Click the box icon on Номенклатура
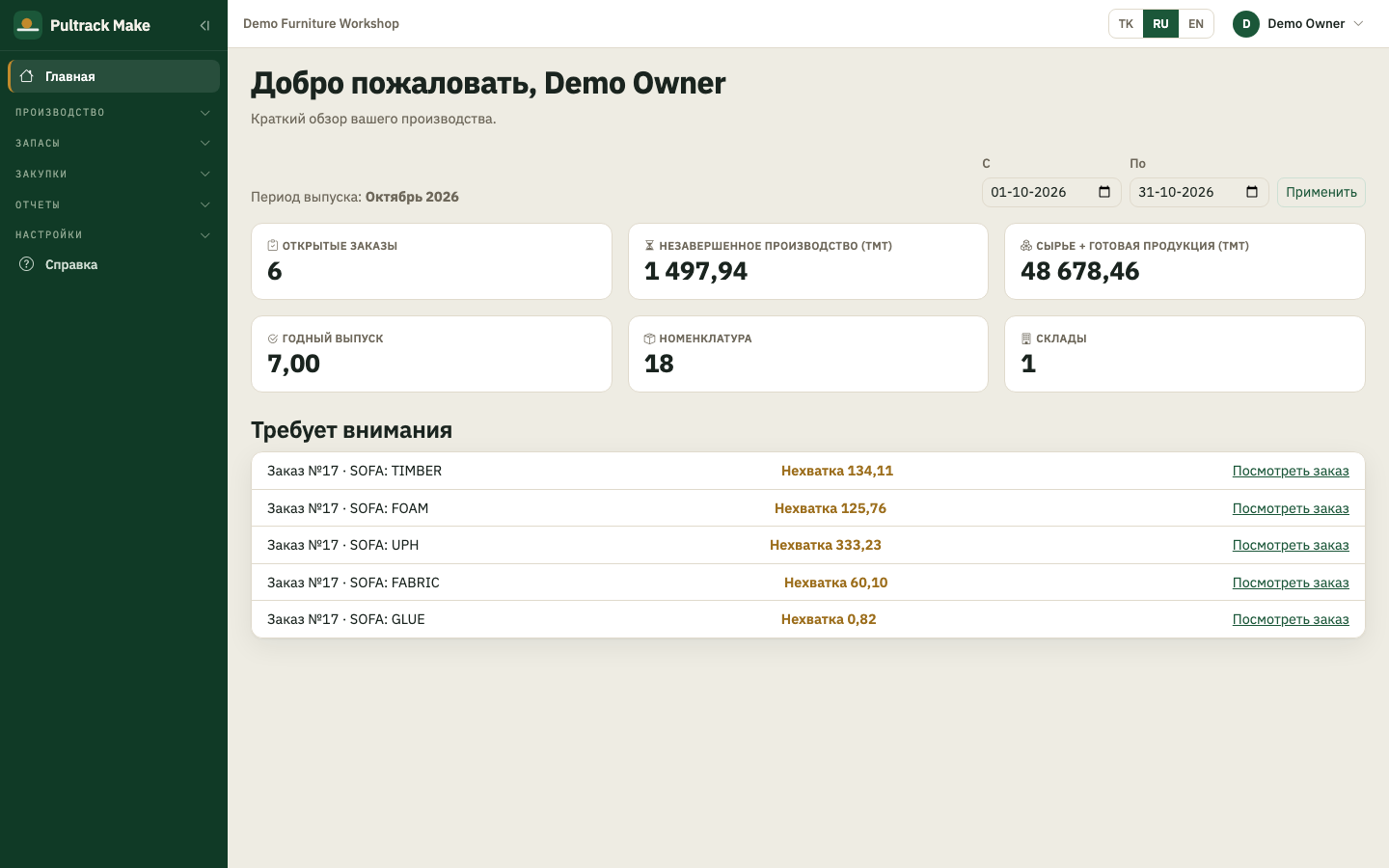The width and height of the screenshot is (1389, 868). [649, 339]
